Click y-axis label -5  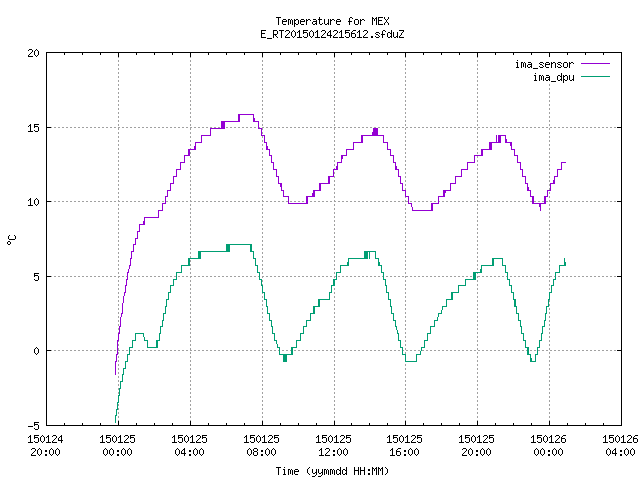[x=33, y=426]
